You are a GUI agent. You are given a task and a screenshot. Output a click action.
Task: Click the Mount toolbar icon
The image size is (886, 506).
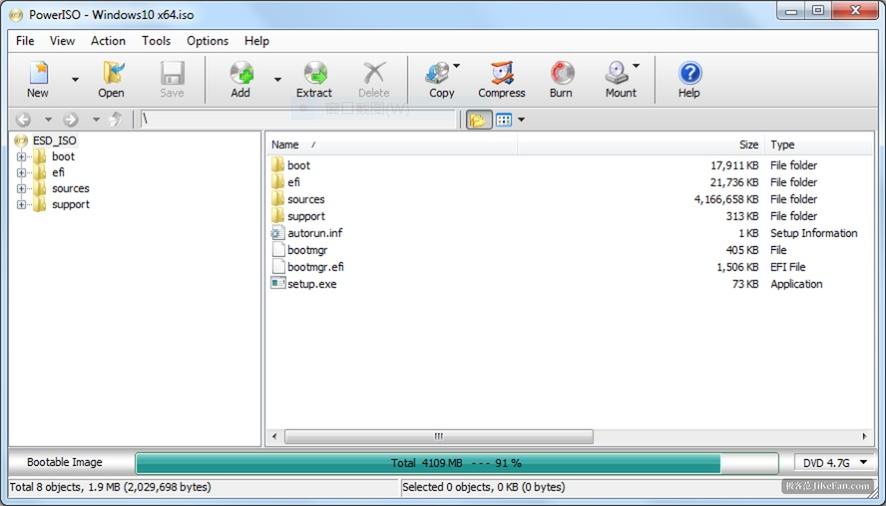[618, 79]
